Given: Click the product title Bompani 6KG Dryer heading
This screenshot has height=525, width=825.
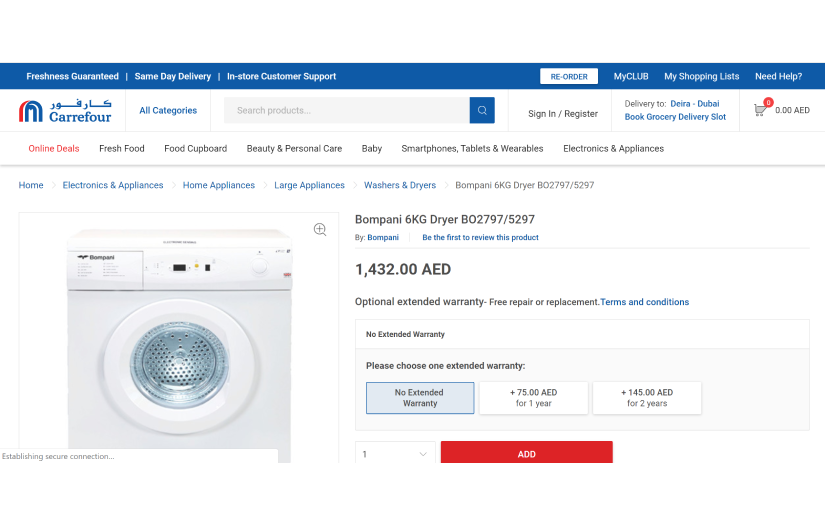Looking at the screenshot, I should [445, 219].
